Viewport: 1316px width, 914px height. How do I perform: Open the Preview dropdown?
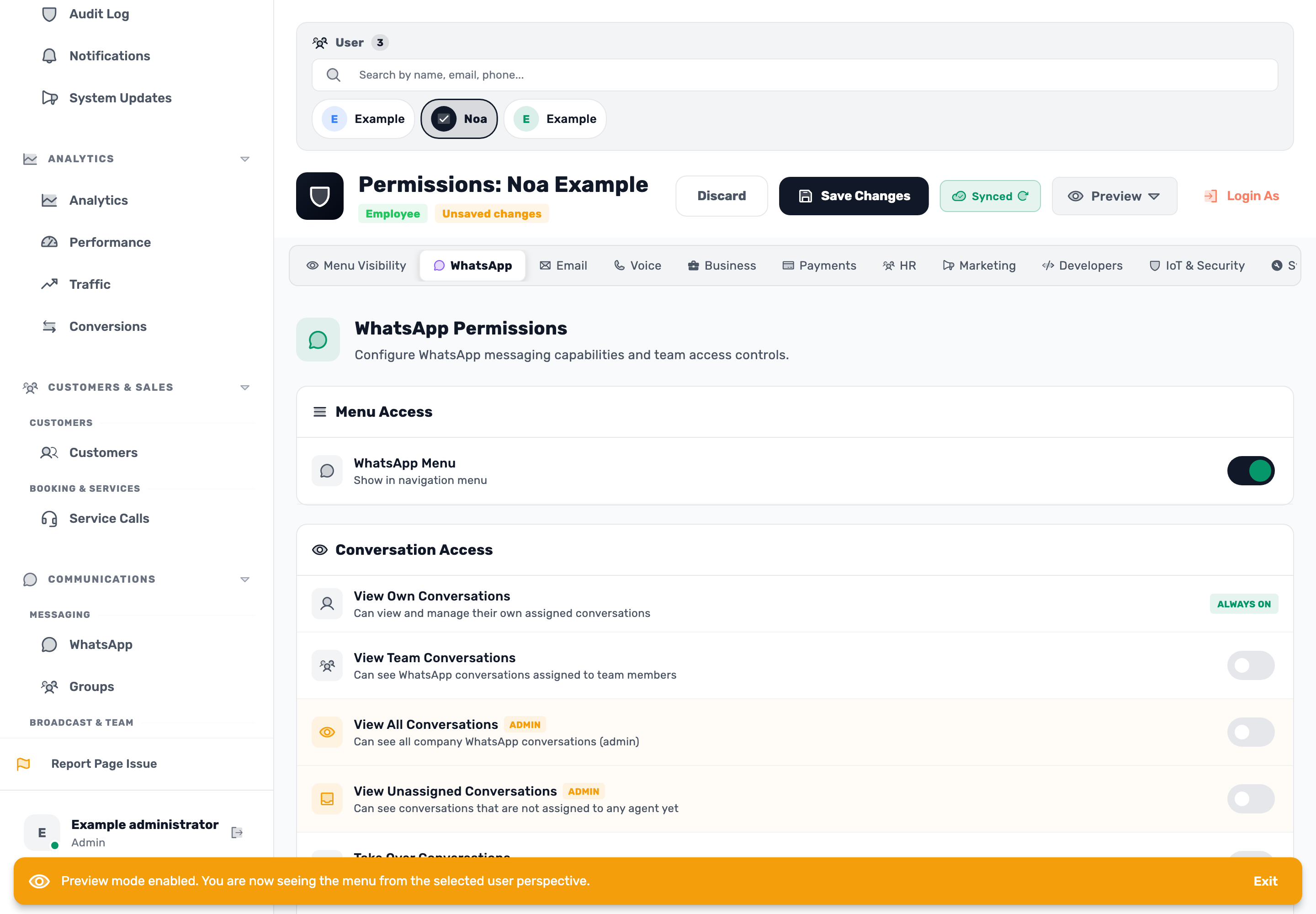pos(1114,196)
